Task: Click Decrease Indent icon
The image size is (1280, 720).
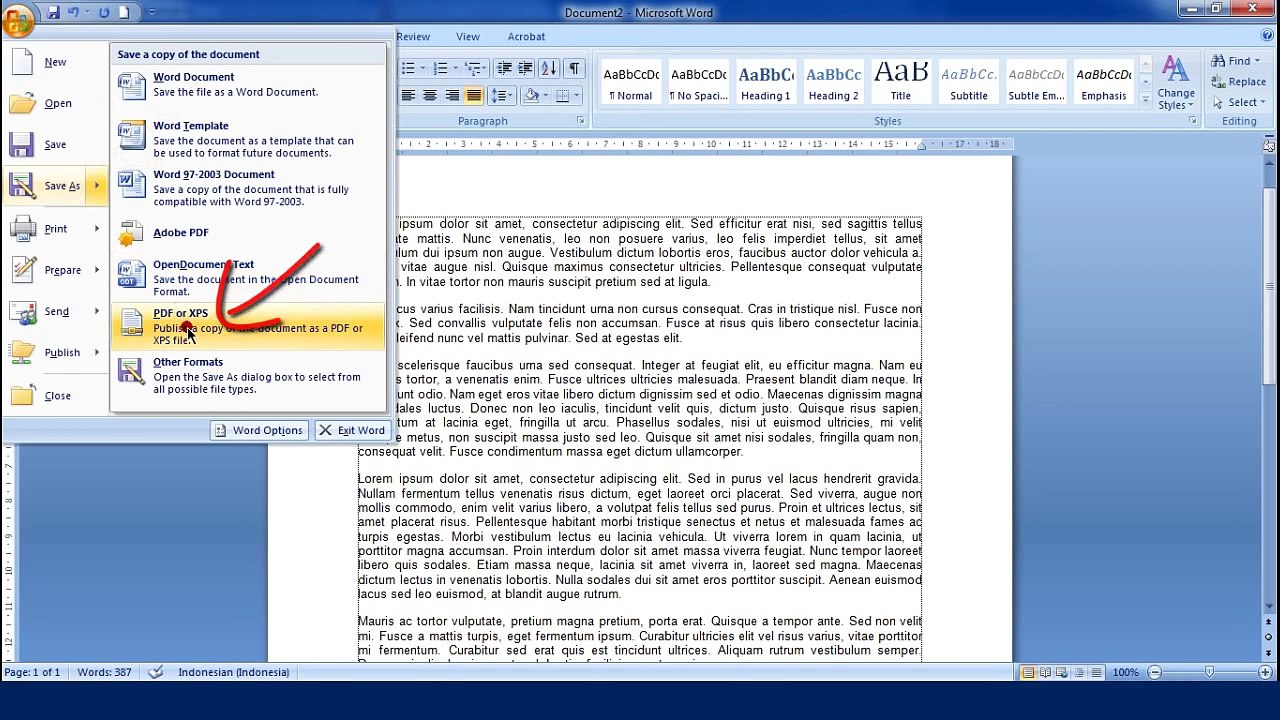Action: pyautogui.click(x=504, y=69)
